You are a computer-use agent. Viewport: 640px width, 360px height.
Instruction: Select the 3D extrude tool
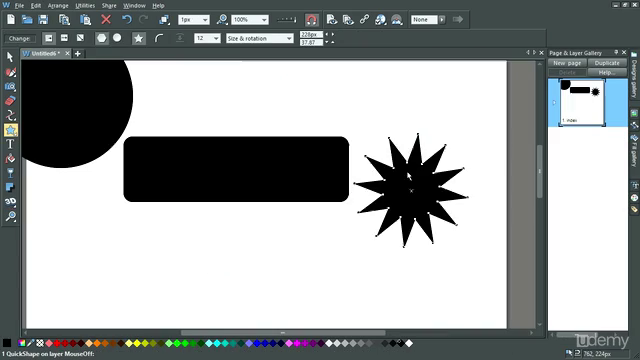tap(10, 202)
